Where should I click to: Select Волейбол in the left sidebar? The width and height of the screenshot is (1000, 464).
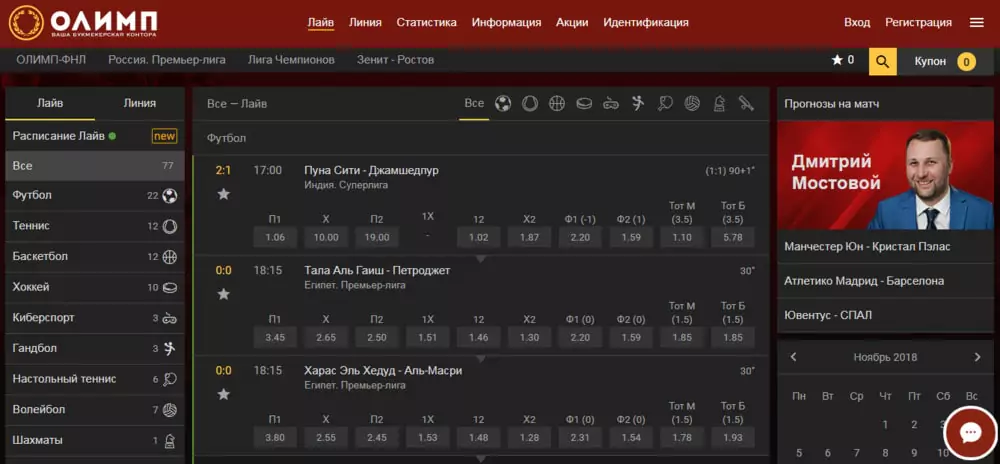tap(95, 410)
